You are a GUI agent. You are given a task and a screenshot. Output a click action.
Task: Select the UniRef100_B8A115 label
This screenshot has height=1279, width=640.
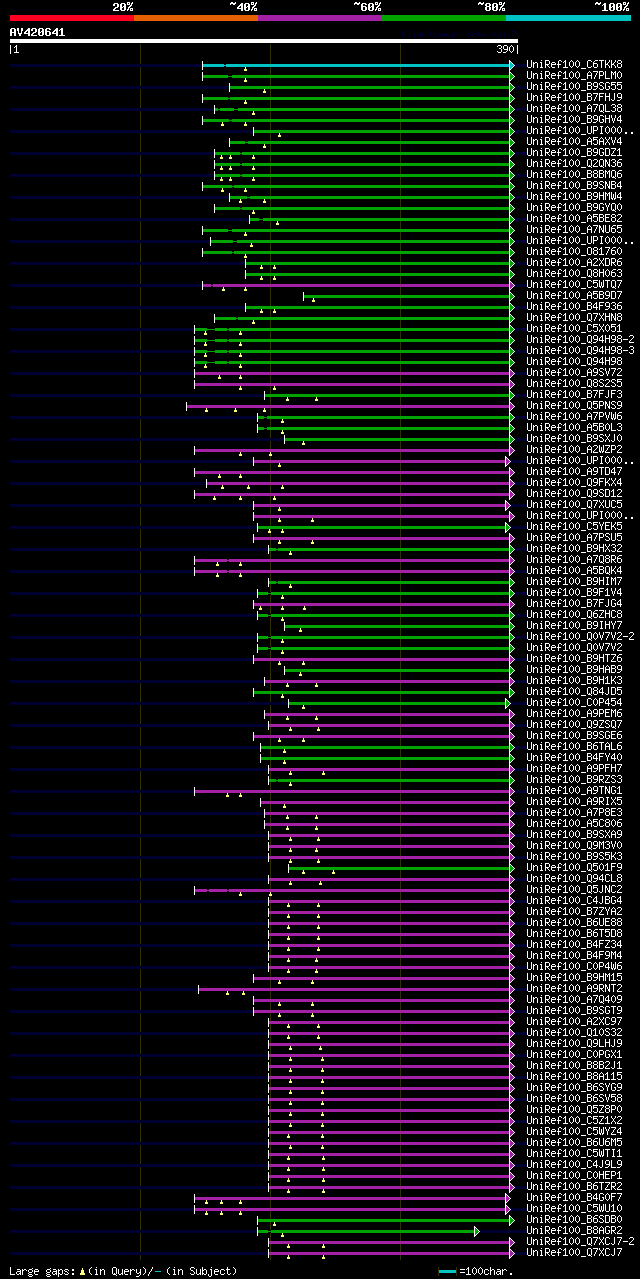572,1076
